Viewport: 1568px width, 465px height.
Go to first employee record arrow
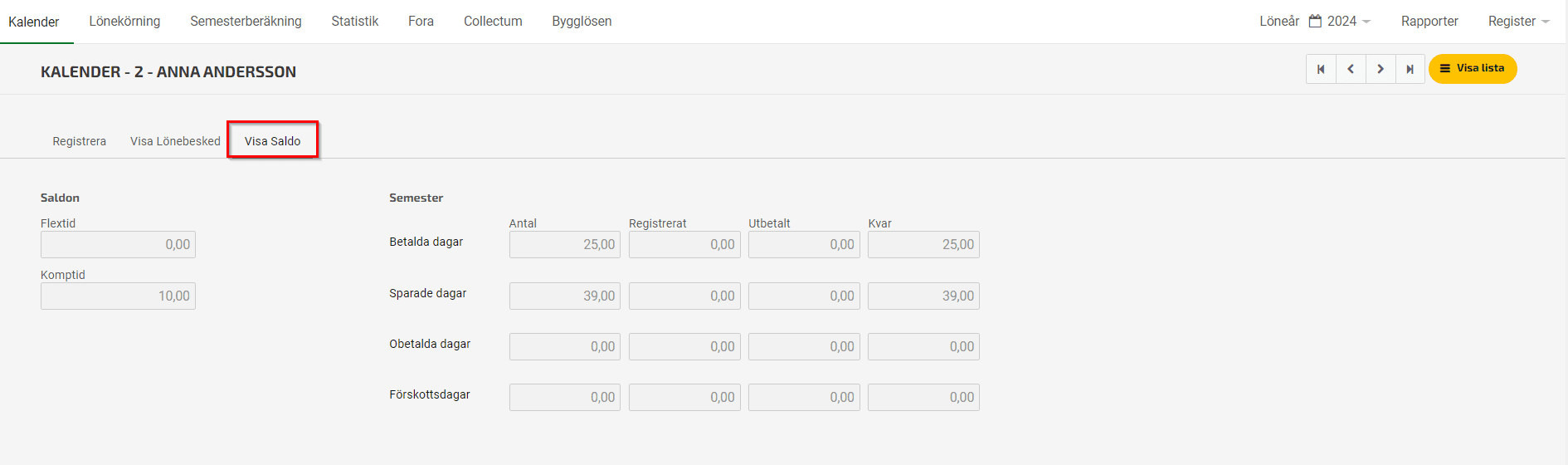[1321, 69]
